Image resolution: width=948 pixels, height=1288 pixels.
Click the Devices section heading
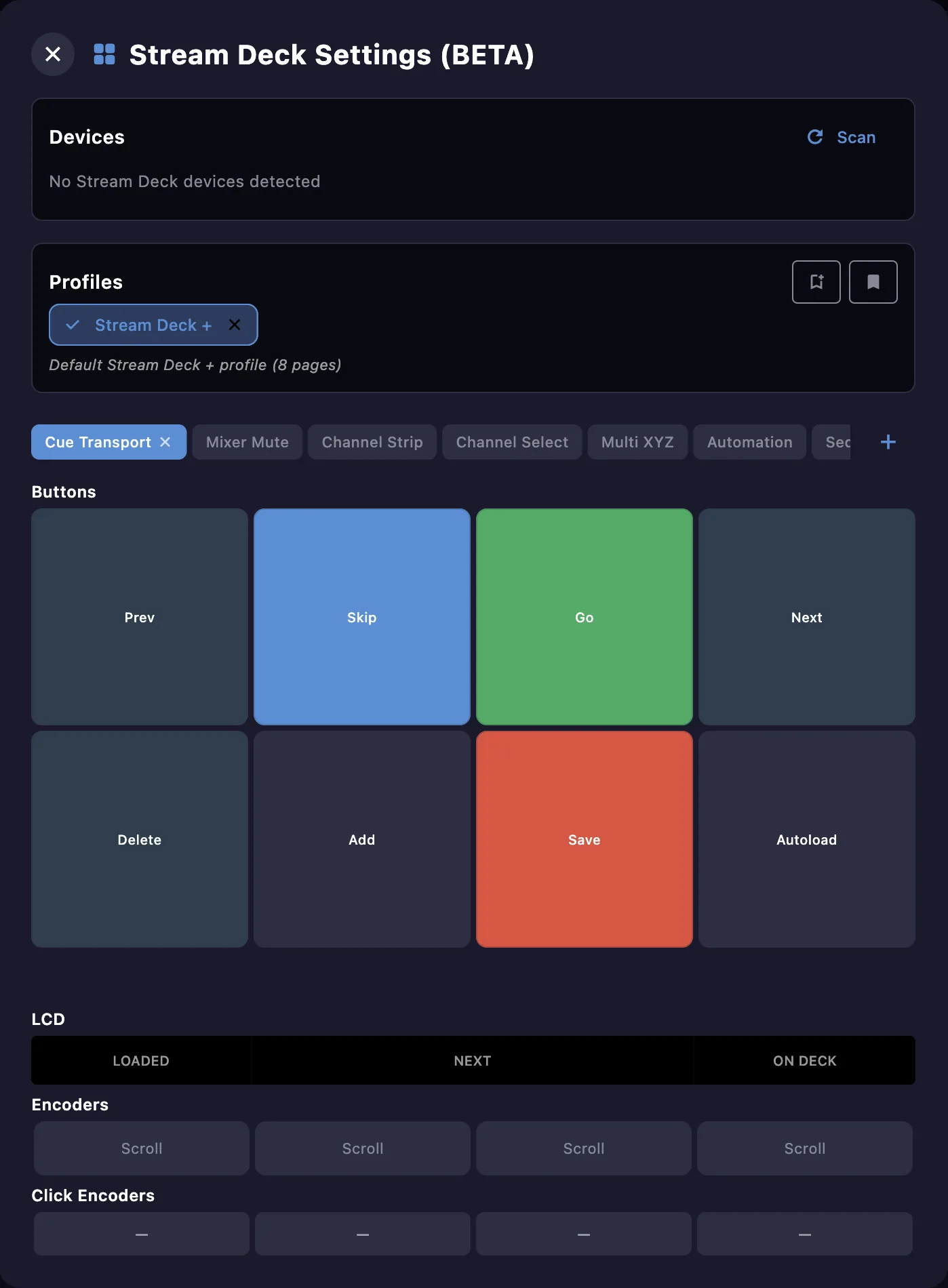[87, 137]
